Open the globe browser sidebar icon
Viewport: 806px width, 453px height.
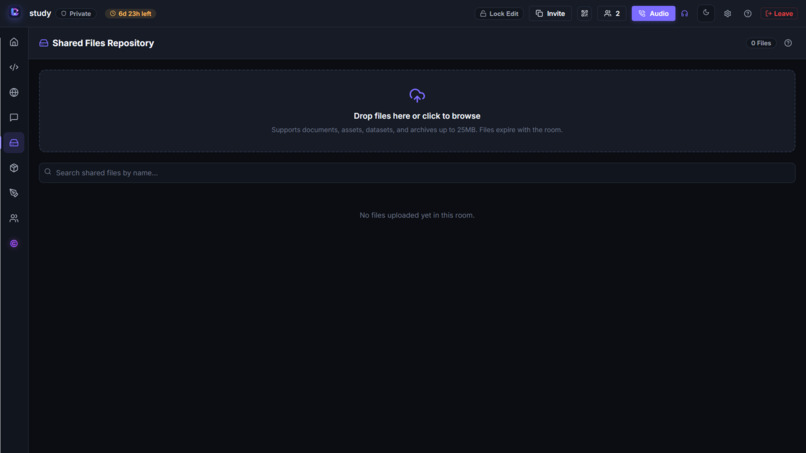(x=14, y=93)
